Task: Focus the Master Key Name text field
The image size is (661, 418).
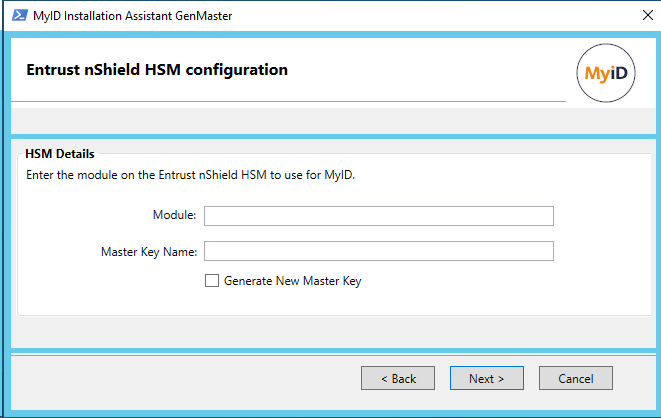Action: (x=379, y=251)
